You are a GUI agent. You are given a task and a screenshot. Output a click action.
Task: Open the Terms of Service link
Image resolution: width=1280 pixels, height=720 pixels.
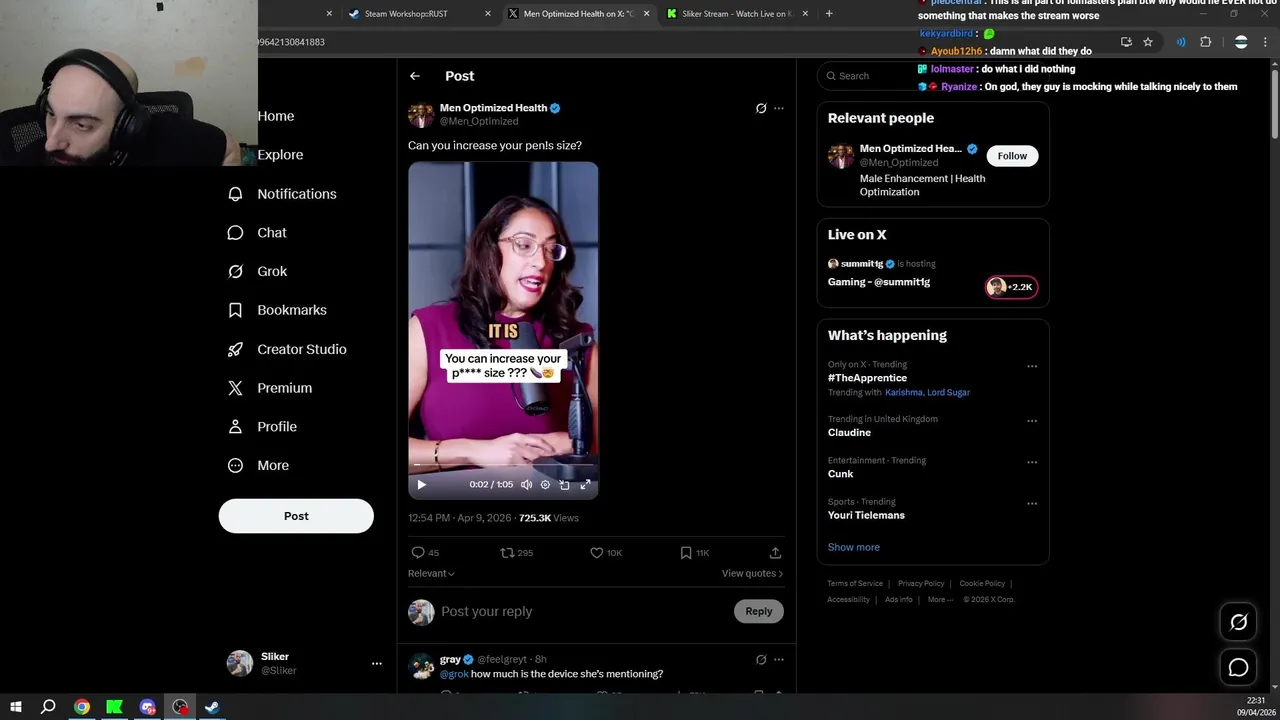tap(855, 584)
